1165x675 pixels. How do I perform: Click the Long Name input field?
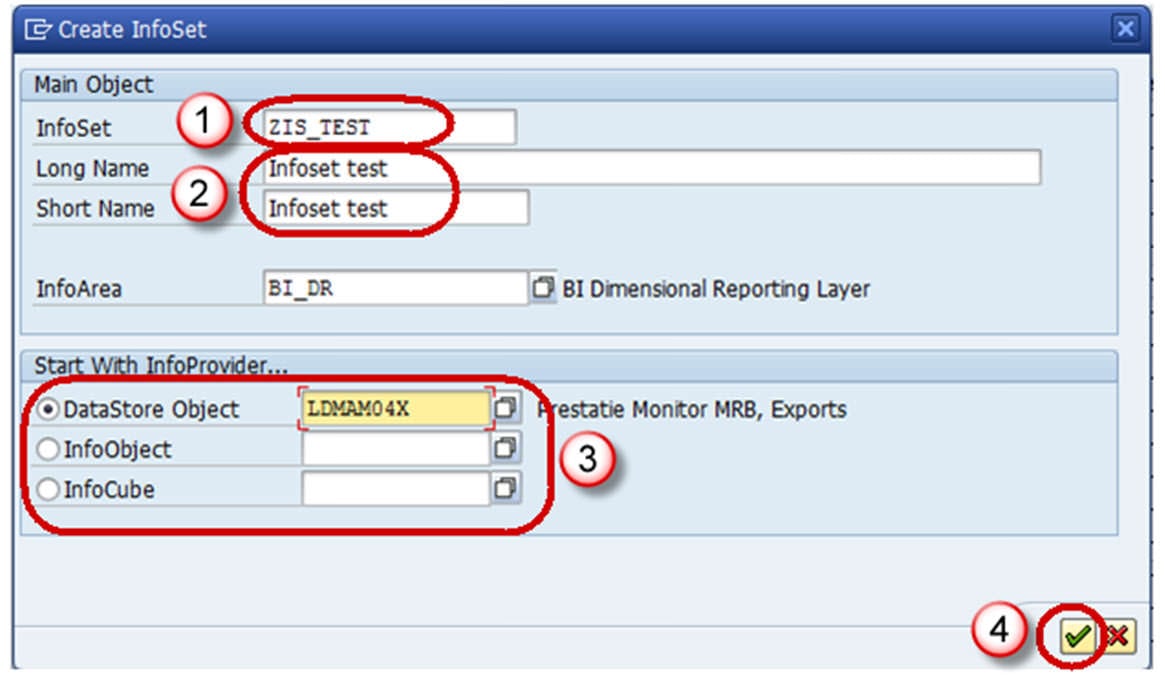tap(652, 168)
